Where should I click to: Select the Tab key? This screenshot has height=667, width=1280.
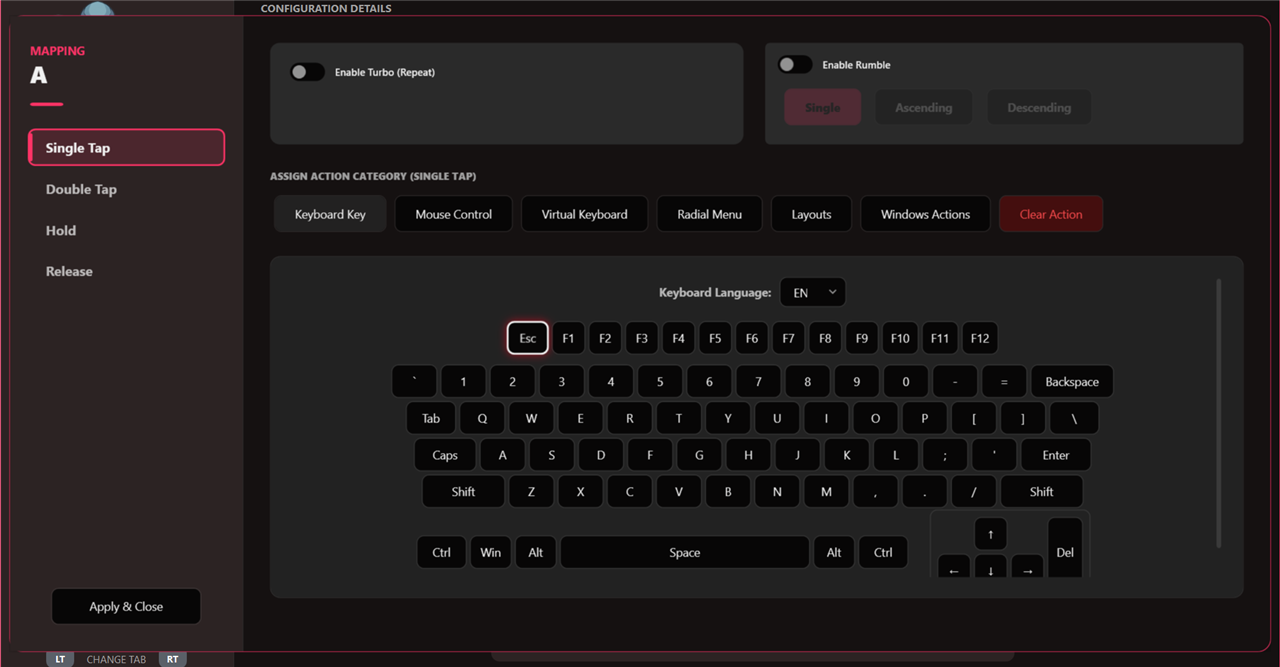[431, 418]
